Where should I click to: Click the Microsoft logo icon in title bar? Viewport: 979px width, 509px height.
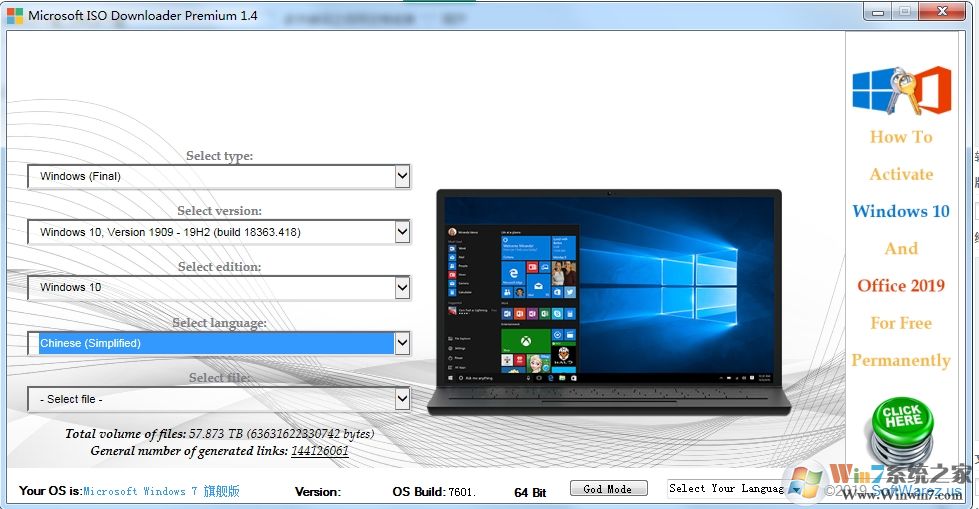coord(14,16)
